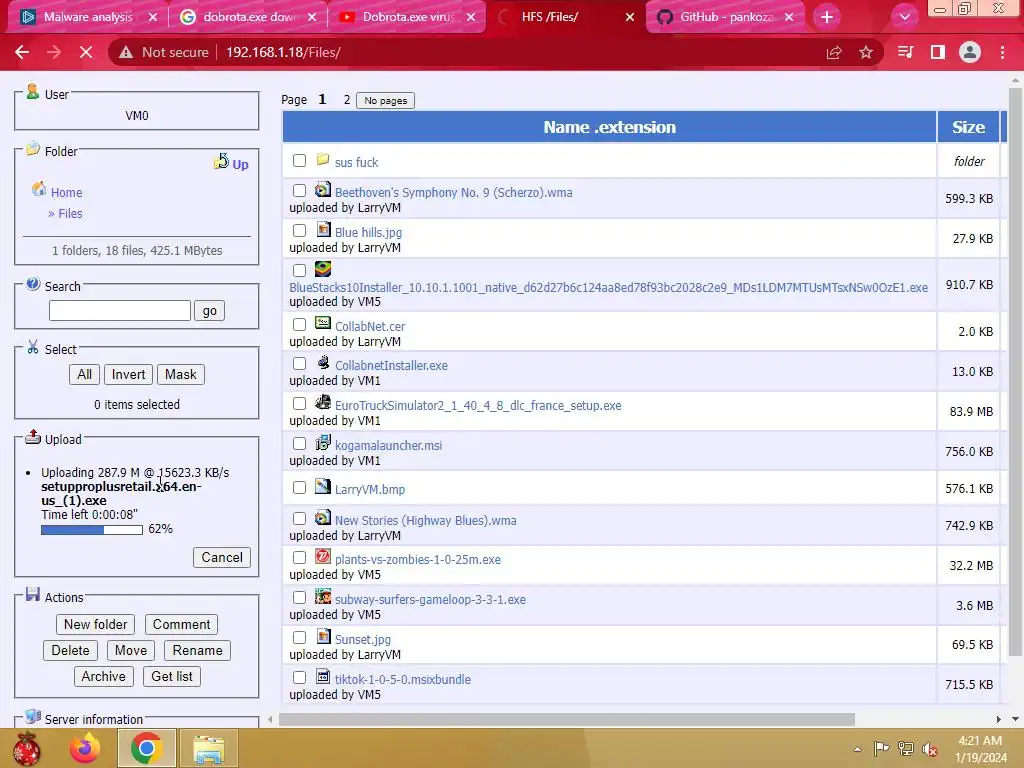
Task: Open Firefox from the taskbar
Action: 85,748
